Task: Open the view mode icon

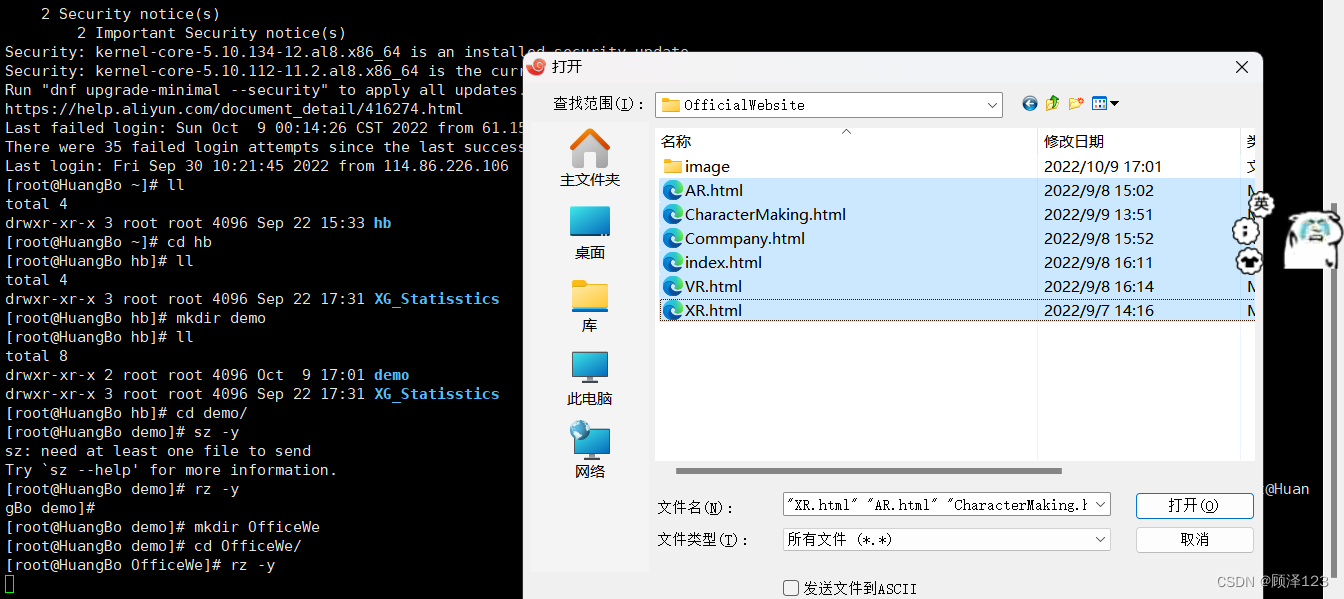Action: coord(1099,103)
